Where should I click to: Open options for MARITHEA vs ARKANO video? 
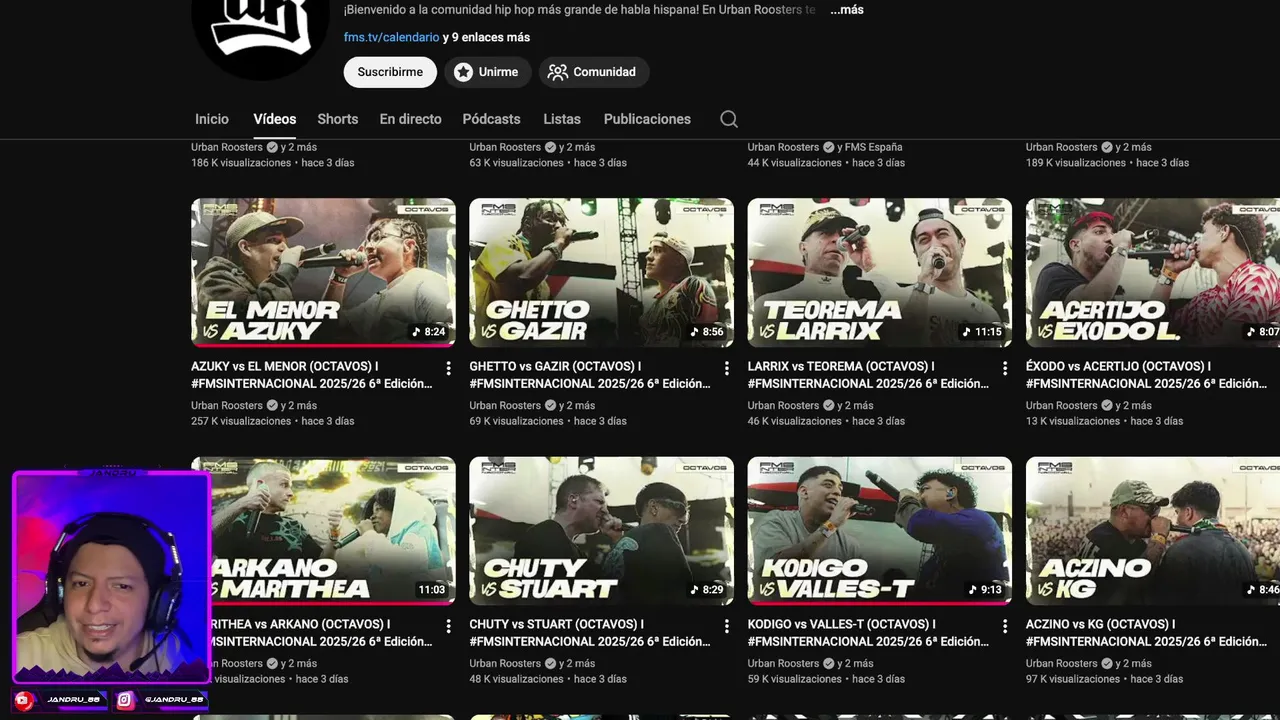pyautogui.click(x=449, y=627)
